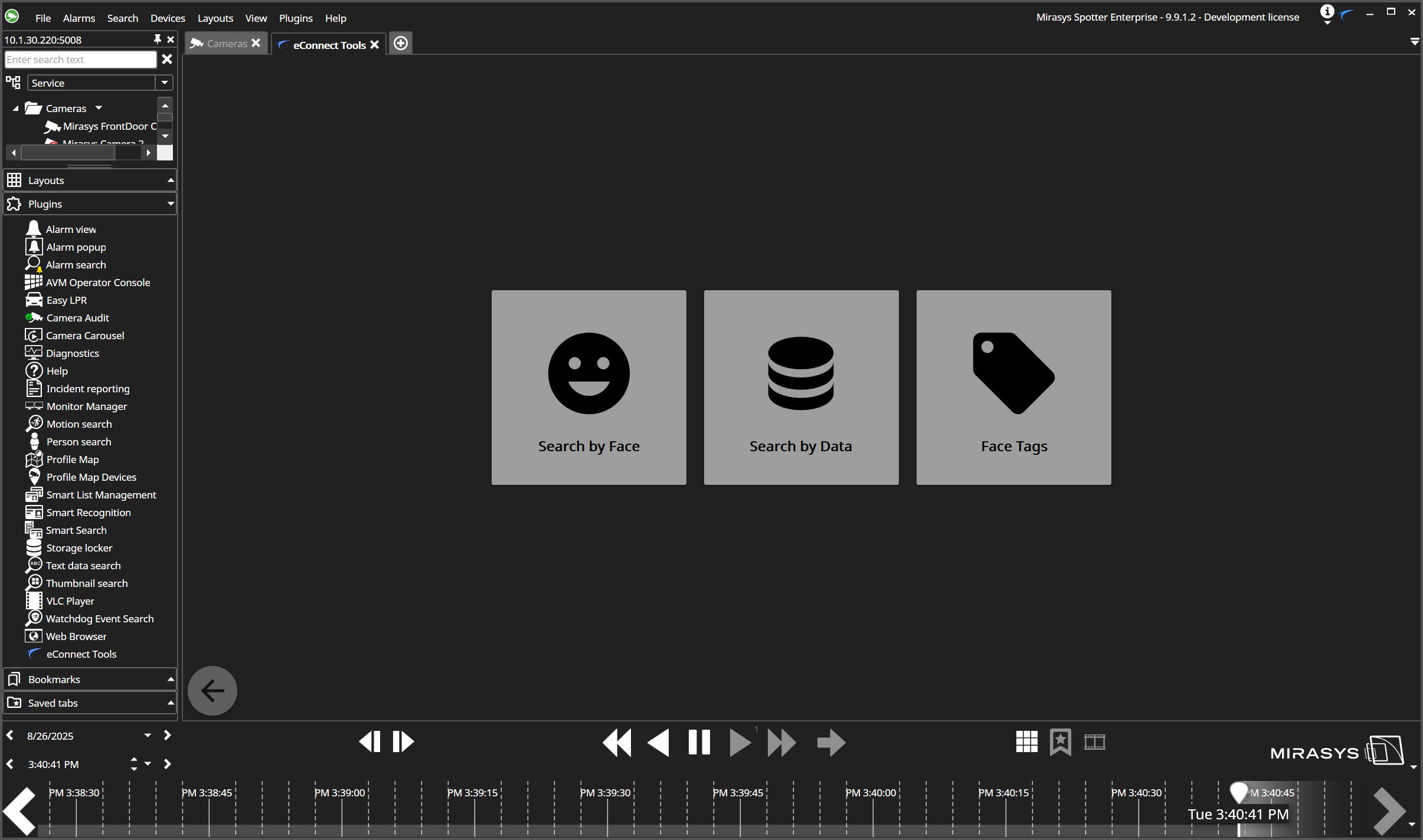This screenshot has width=1423, height=840.
Task: Click the round back arrow button
Action: pos(212,690)
